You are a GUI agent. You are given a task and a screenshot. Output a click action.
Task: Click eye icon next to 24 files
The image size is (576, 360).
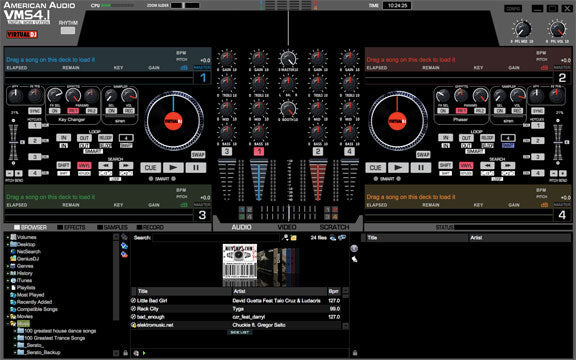point(332,238)
